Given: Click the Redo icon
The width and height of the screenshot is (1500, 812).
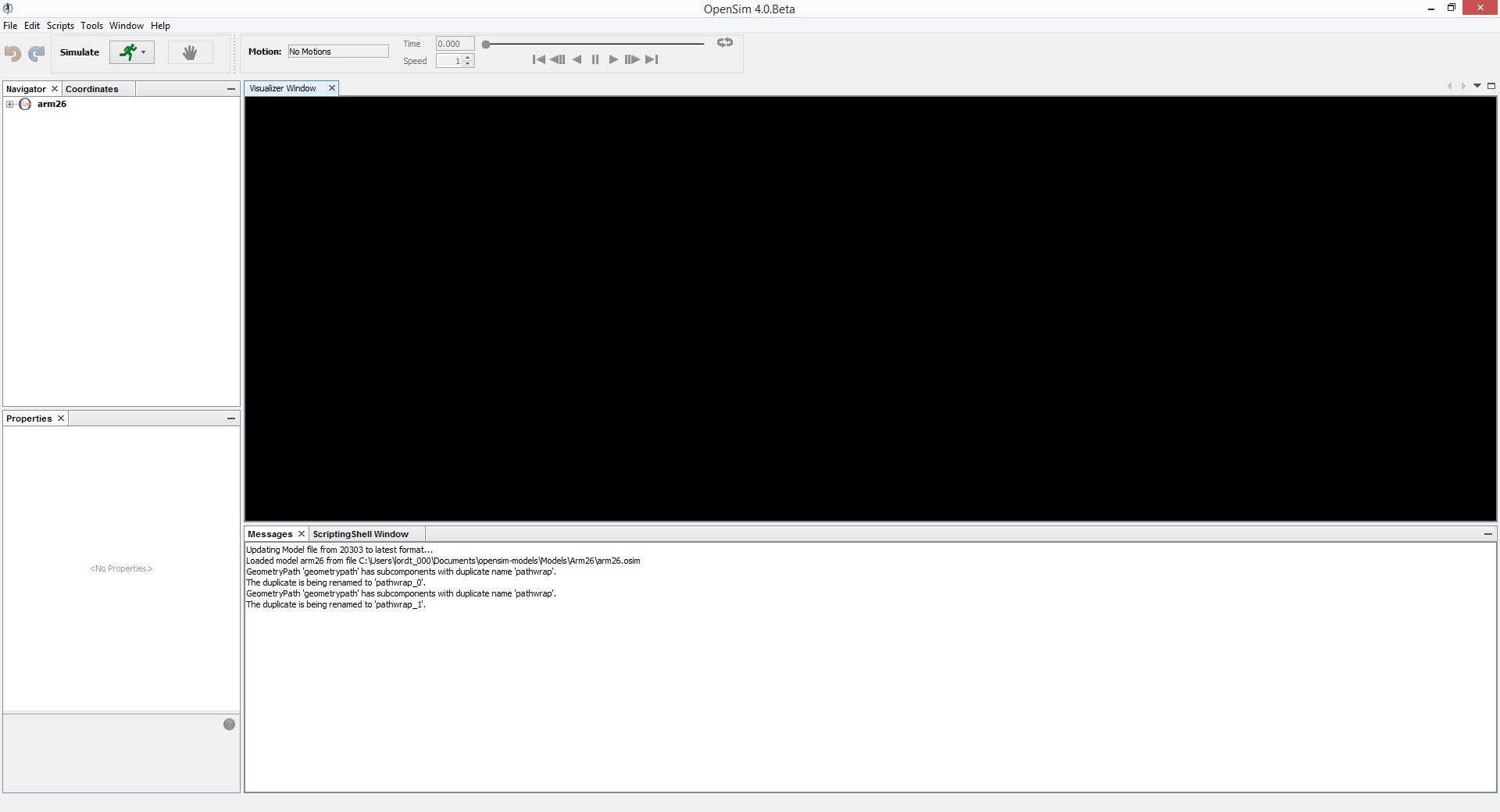Looking at the screenshot, I should pyautogui.click(x=36, y=53).
